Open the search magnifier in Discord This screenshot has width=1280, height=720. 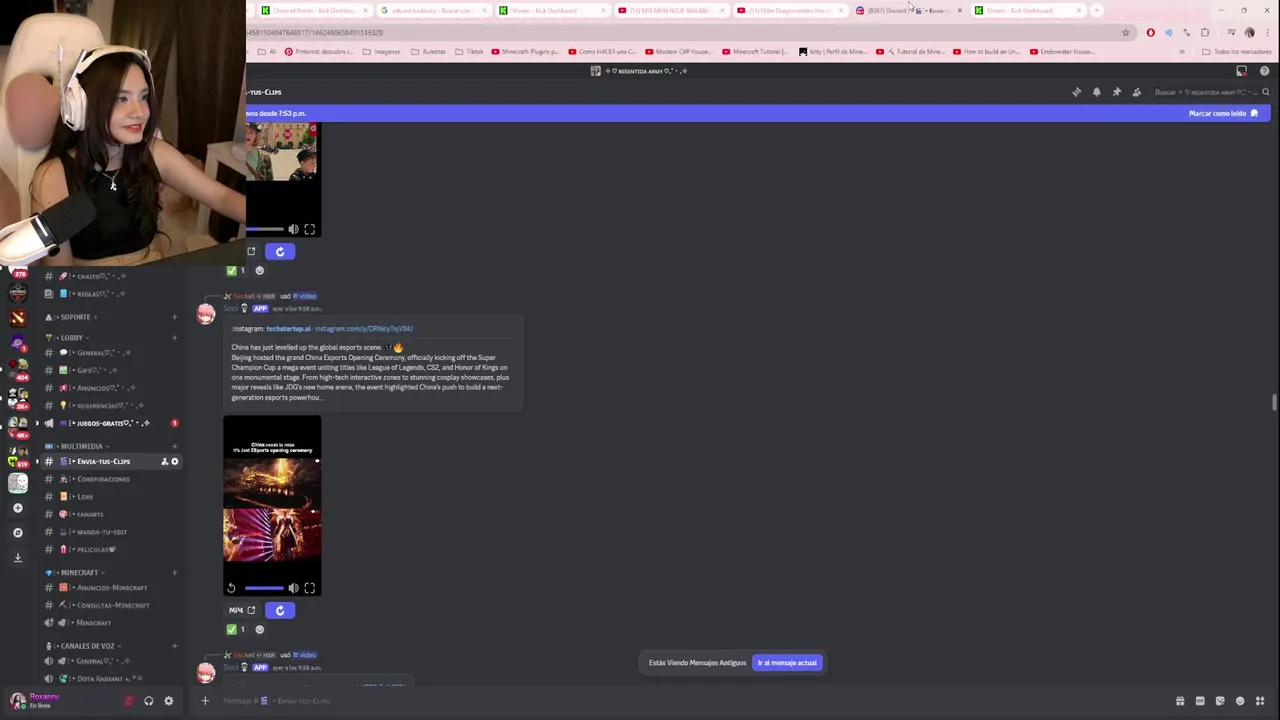coord(1265,92)
